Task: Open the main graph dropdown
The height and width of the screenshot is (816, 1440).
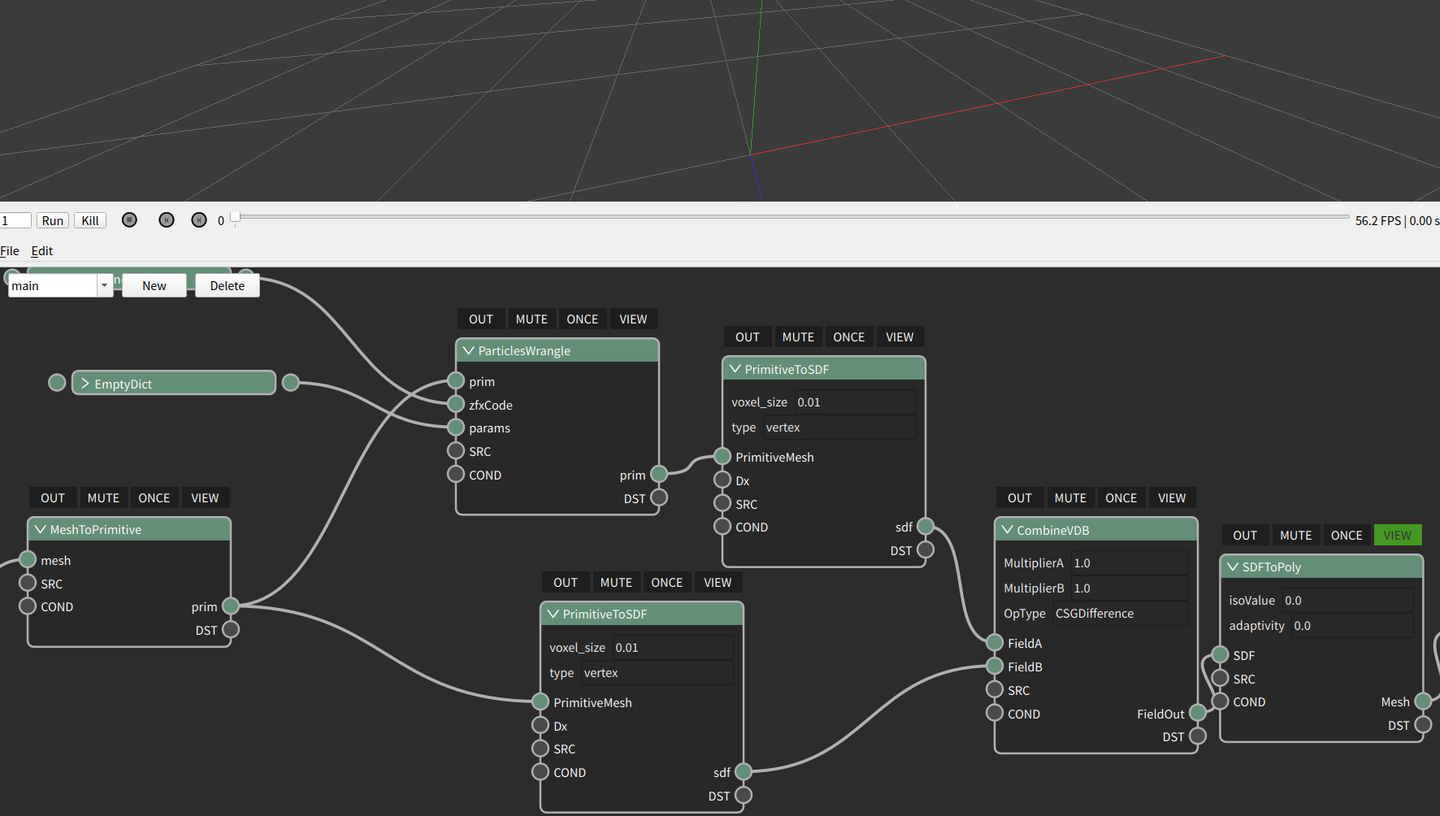Action: 104,286
